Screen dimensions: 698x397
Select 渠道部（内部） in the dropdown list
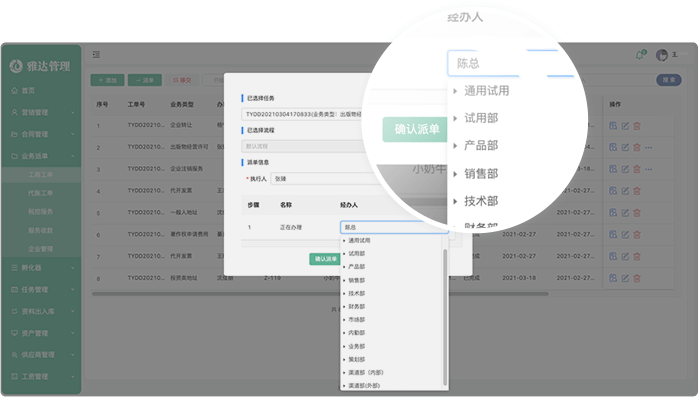(365, 373)
